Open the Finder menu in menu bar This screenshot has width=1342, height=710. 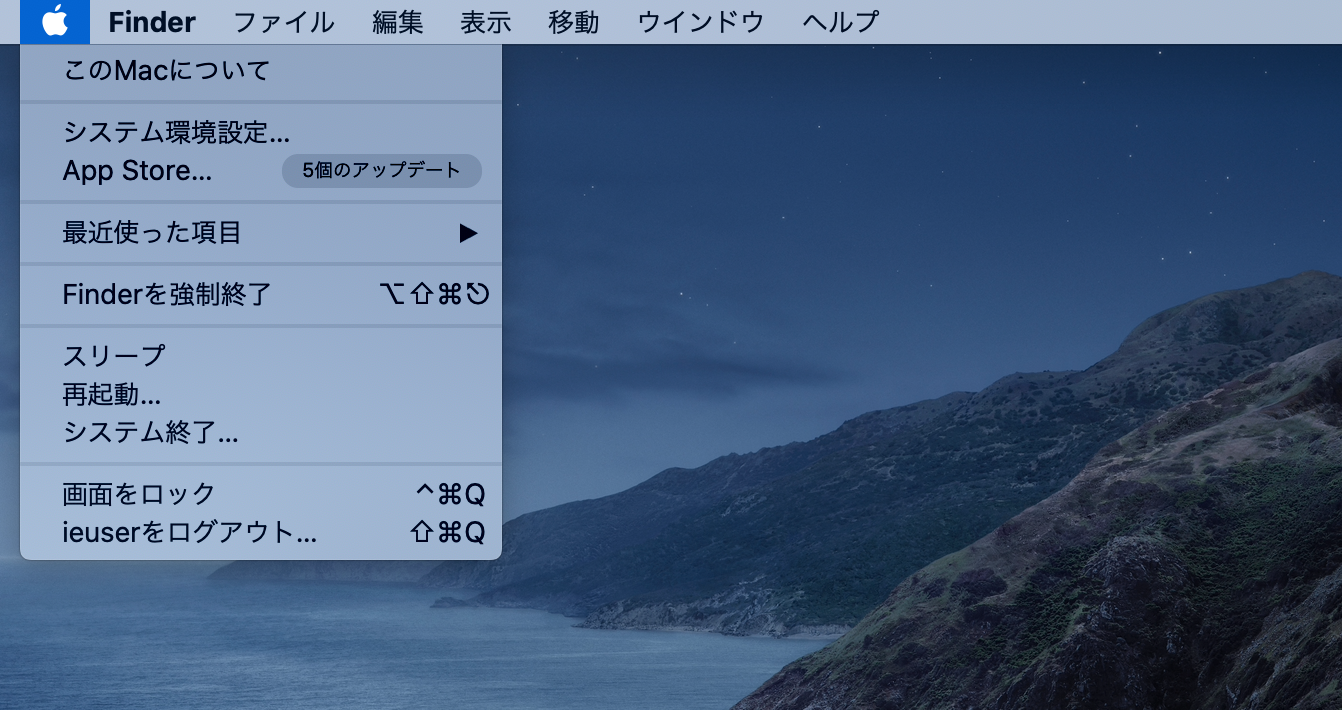point(152,21)
